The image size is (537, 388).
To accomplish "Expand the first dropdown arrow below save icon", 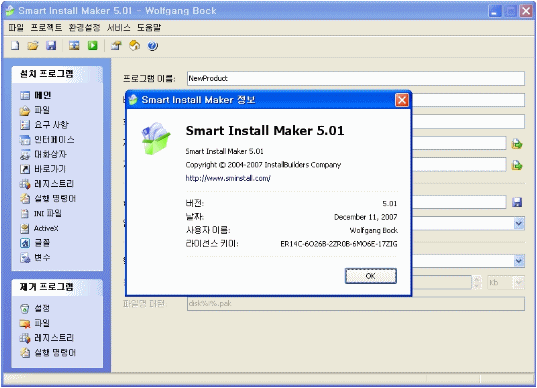I will pyautogui.click(x=519, y=224).
